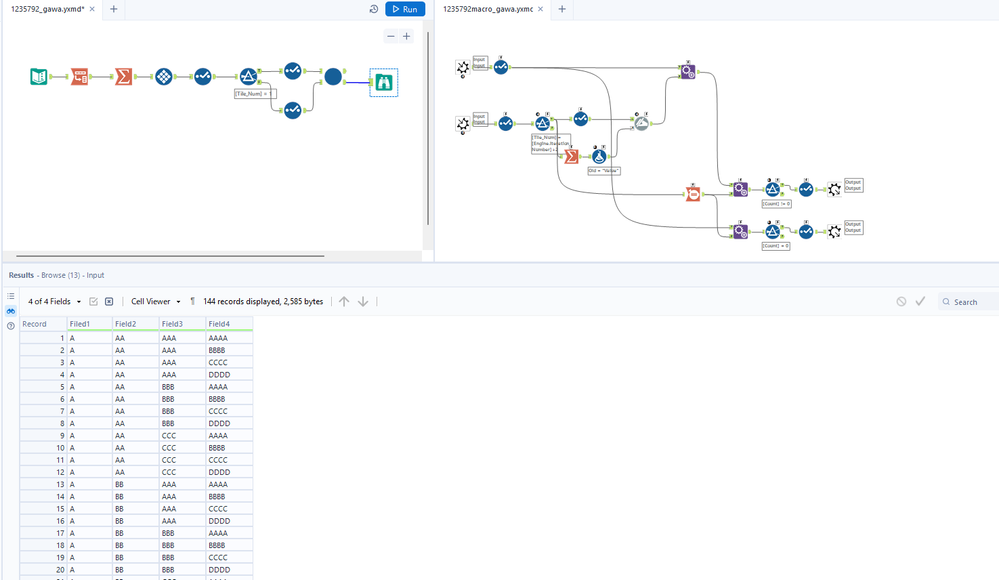Image resolution: width=999 pixels, height=580 pixels.
Task: Select the Filter tool labeled [Count] = 0
Action: (773, 231)
